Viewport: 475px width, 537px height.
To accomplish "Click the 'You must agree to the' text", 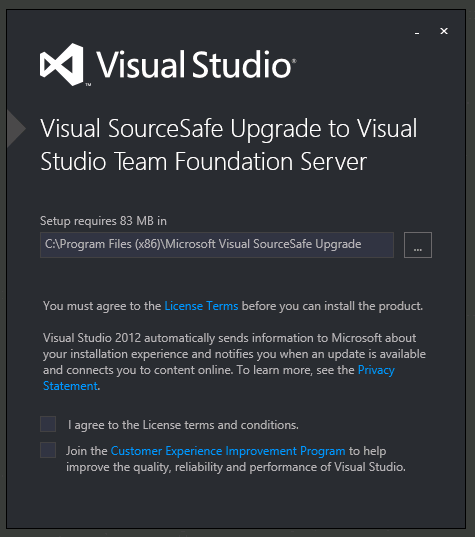I will (x=102, y=306).
